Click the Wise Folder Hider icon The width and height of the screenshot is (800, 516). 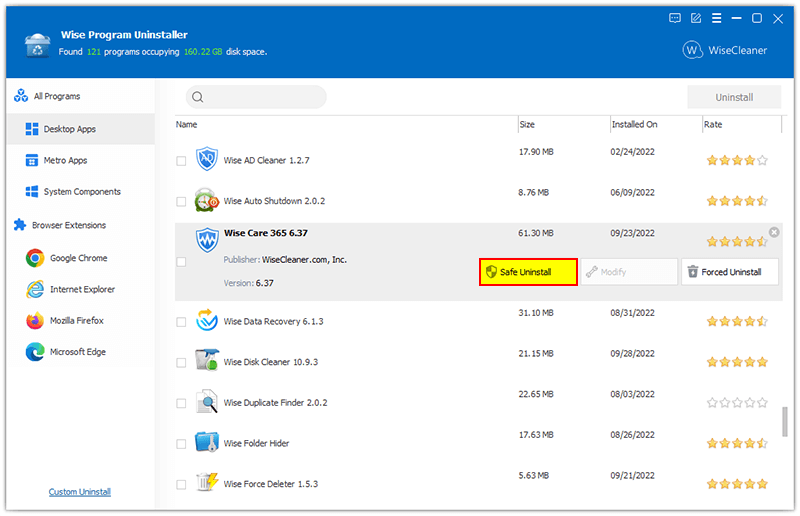(207, 442)
